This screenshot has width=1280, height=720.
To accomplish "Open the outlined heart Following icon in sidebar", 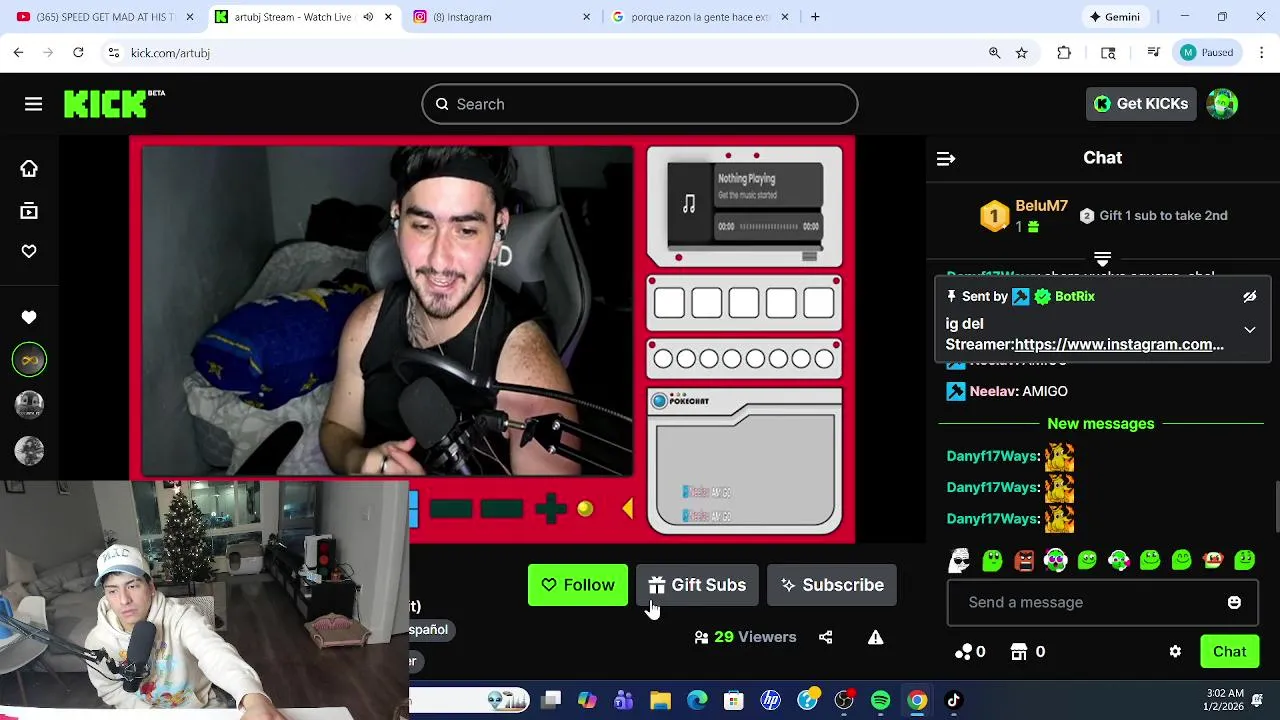I will click(x=29, y=252).
